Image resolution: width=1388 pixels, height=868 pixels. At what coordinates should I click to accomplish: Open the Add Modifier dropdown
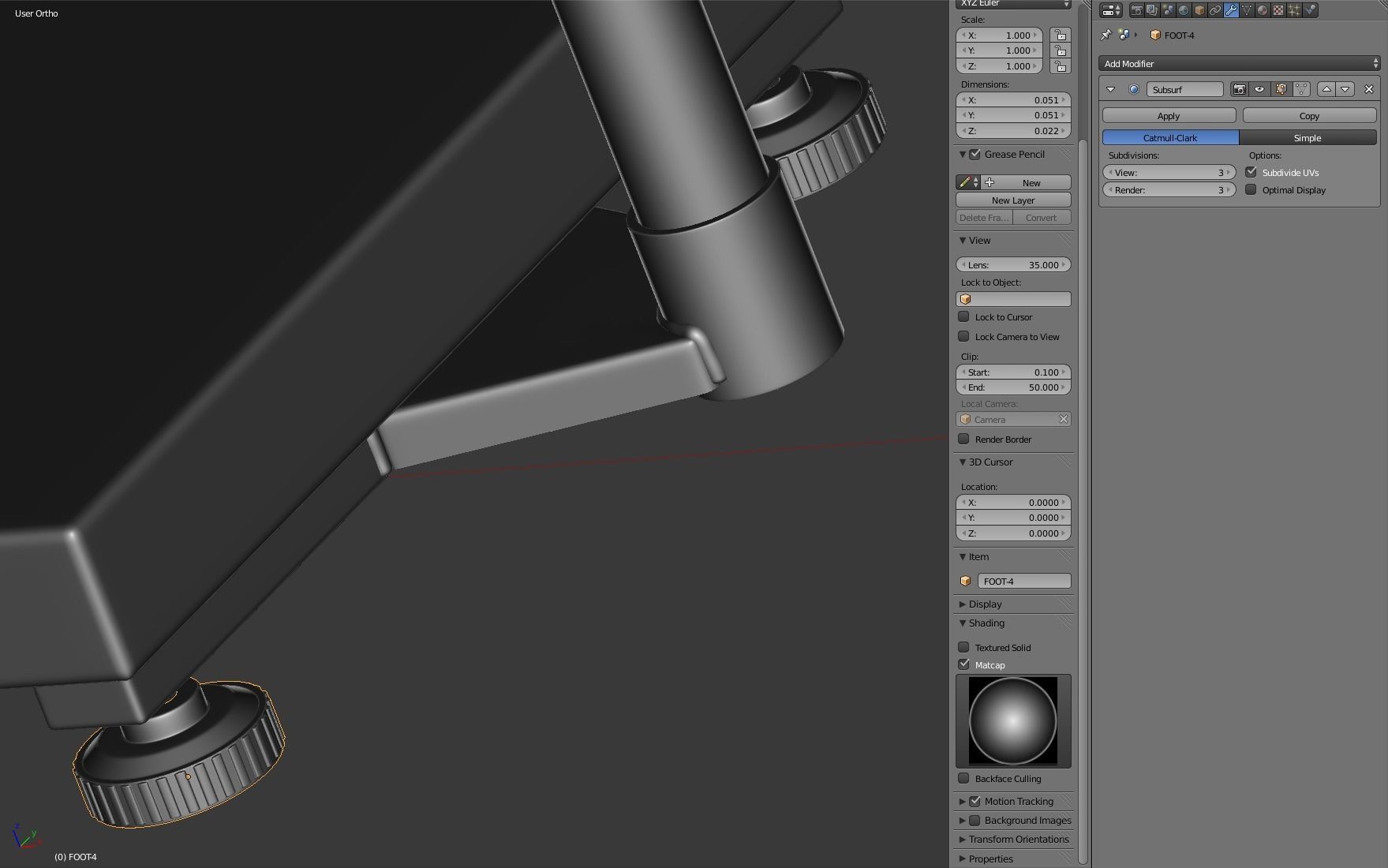(1240, 63)
